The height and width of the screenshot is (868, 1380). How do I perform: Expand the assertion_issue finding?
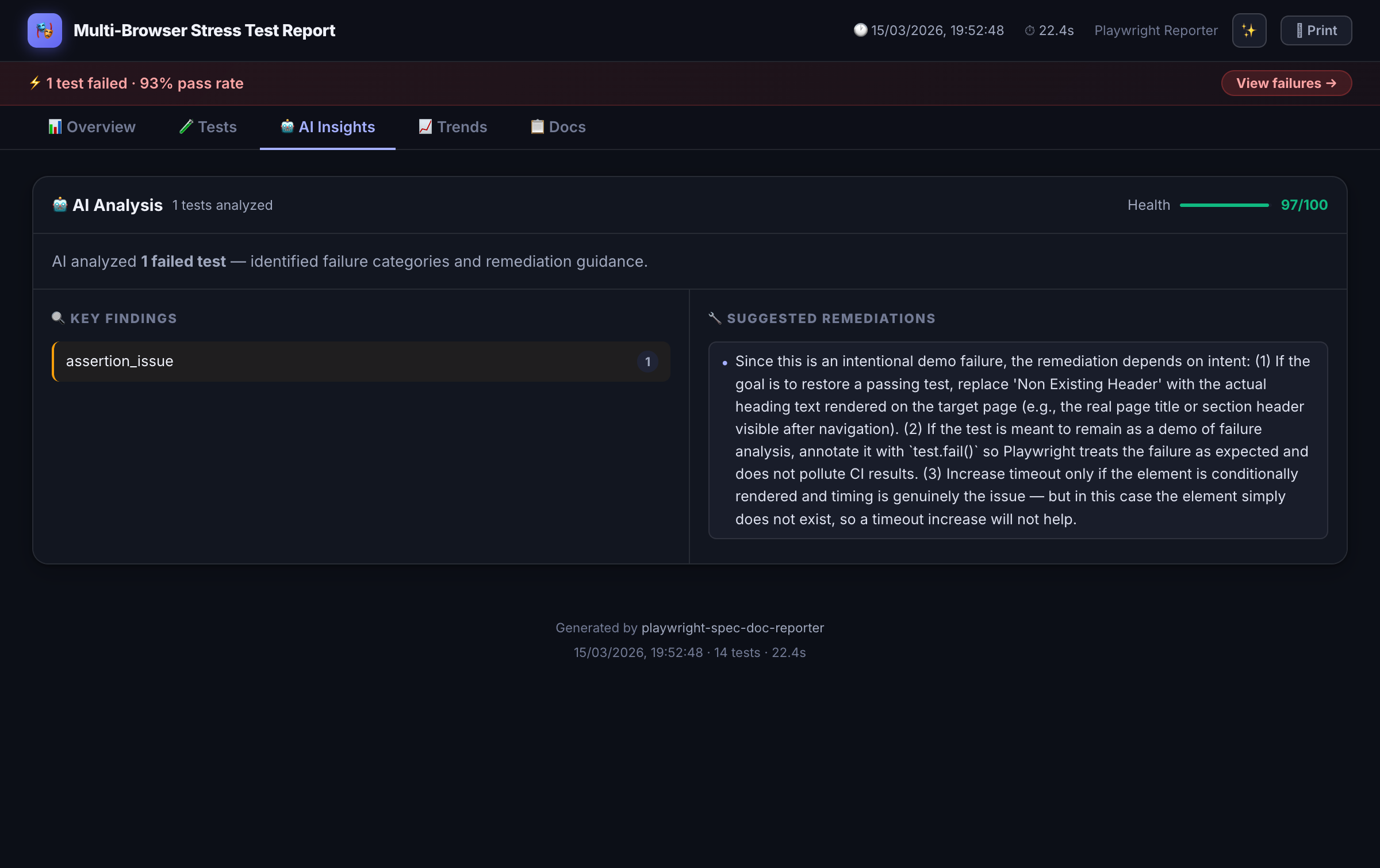click(361, 362)
